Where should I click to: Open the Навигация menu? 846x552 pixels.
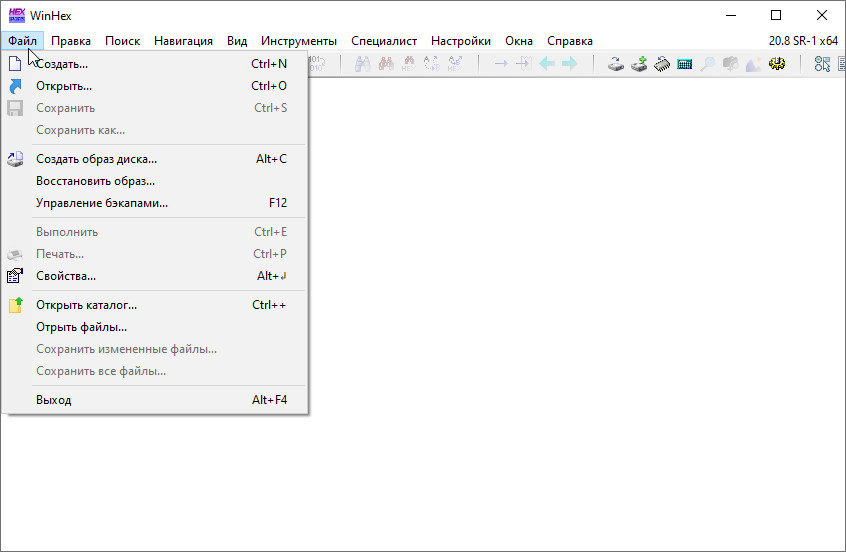coord(183,40)
